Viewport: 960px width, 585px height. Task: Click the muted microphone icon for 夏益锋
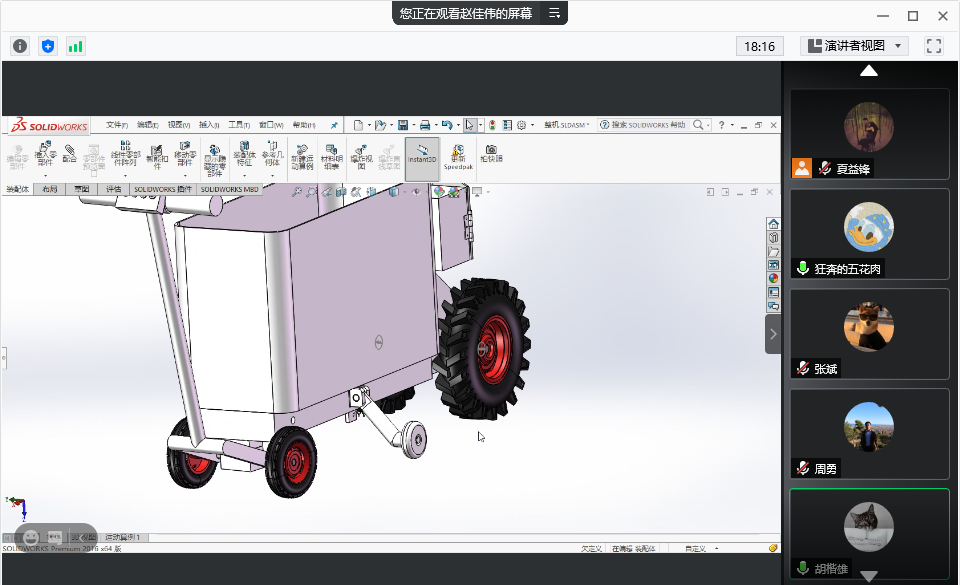click(825, 168)
